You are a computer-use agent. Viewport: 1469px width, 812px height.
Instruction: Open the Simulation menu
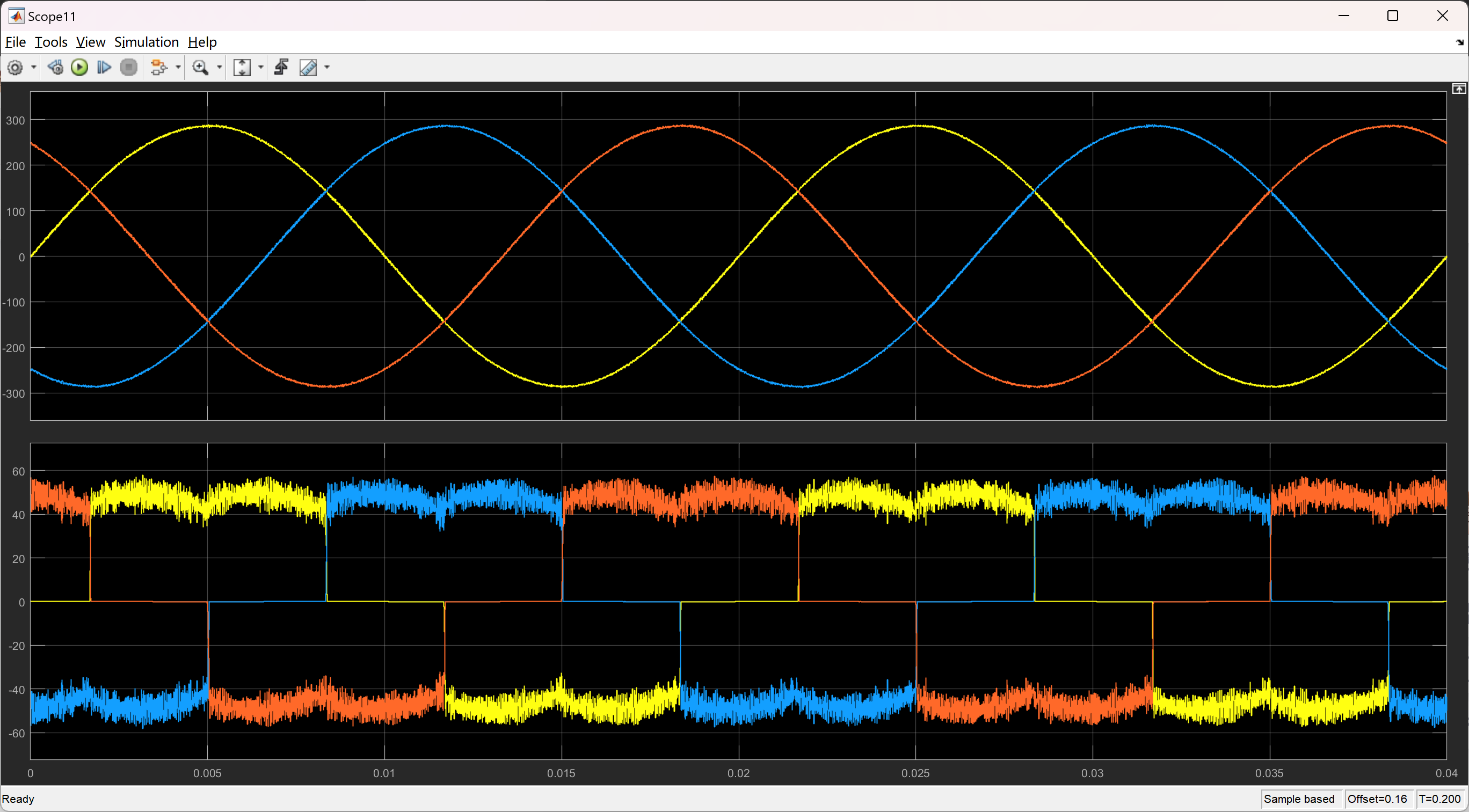point(147,42)
